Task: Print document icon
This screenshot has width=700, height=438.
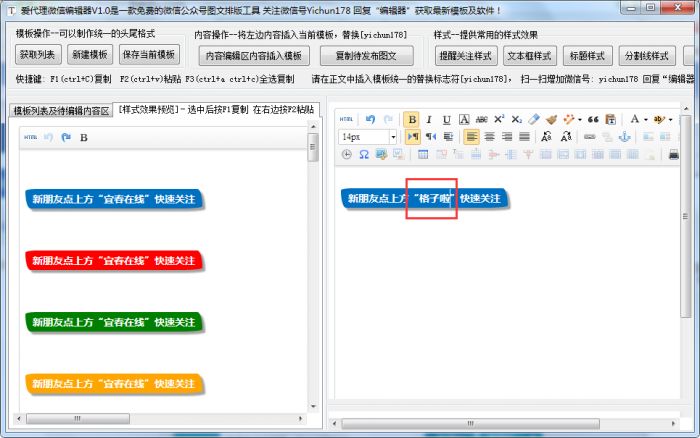Action: pos(674,154)
